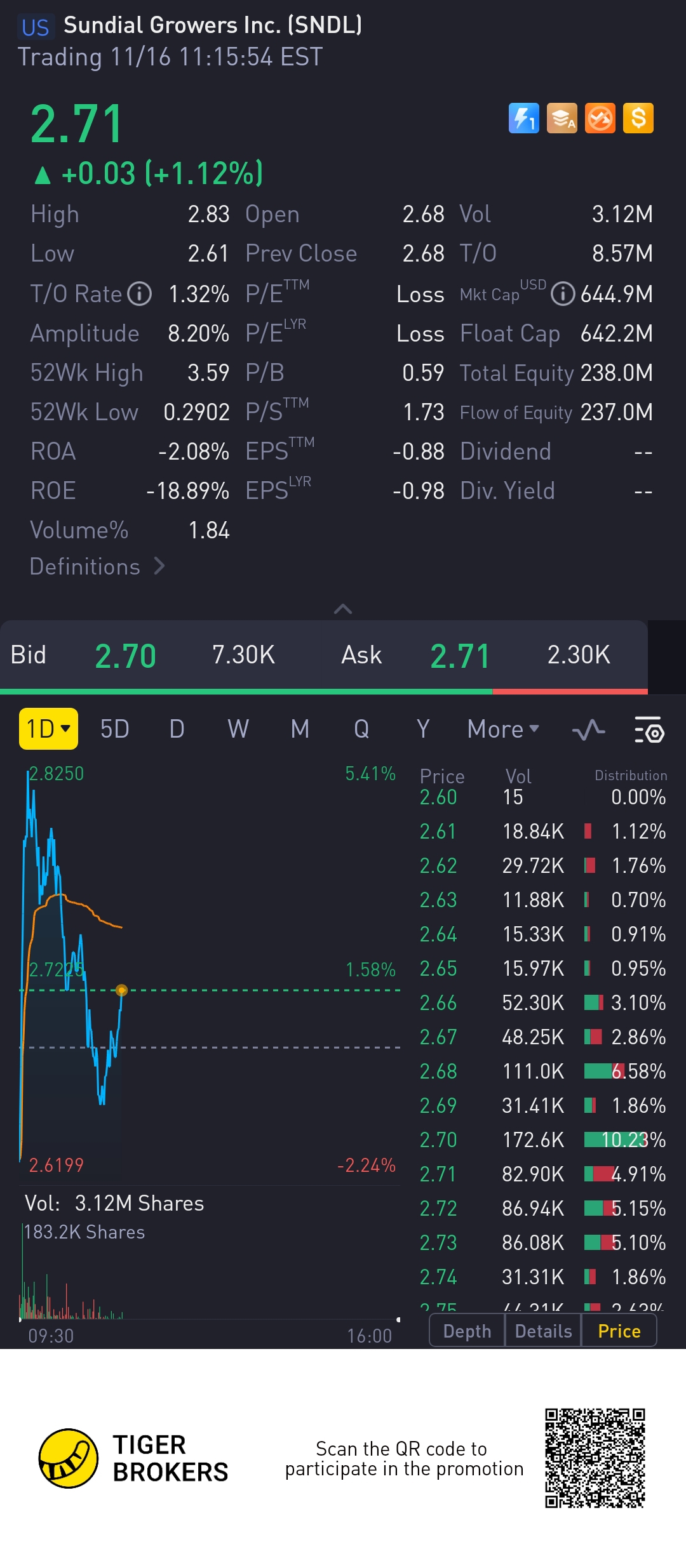Screen dimensions: 686x1568
Task: Open the Definitions link
Action: click(97, 566)
